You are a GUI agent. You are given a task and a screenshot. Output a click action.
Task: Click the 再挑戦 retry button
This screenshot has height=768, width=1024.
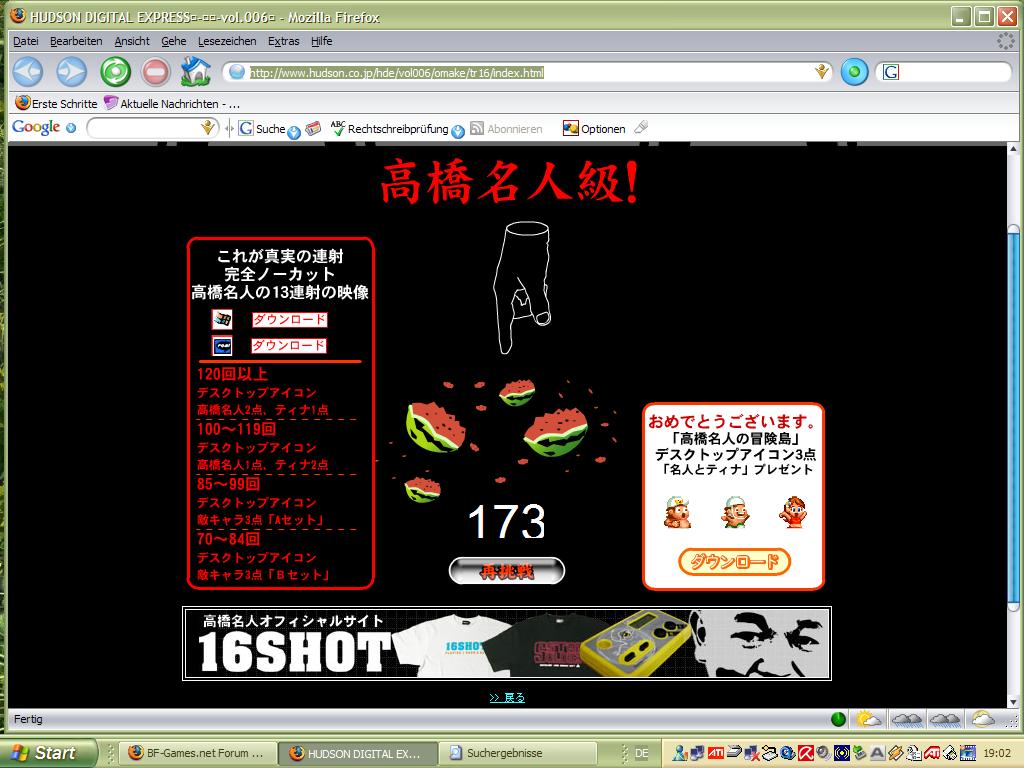pos(507,571)
